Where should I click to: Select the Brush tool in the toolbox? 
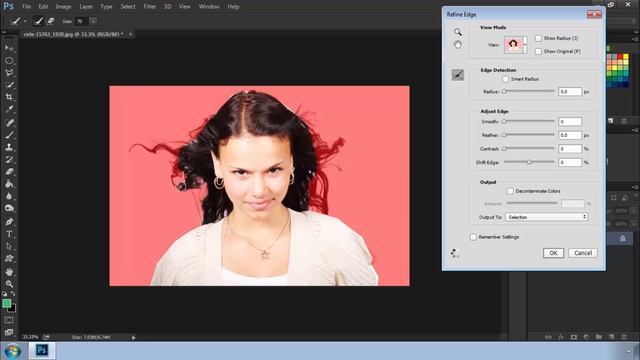pyautogui.click(x=9, y=135)
